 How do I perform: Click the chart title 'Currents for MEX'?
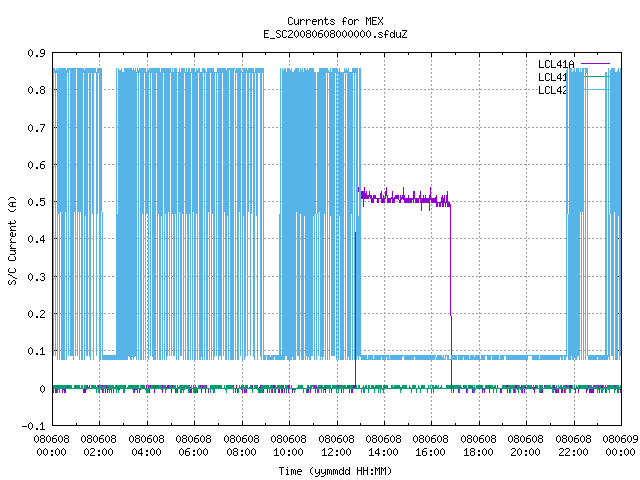pos(335,21)
